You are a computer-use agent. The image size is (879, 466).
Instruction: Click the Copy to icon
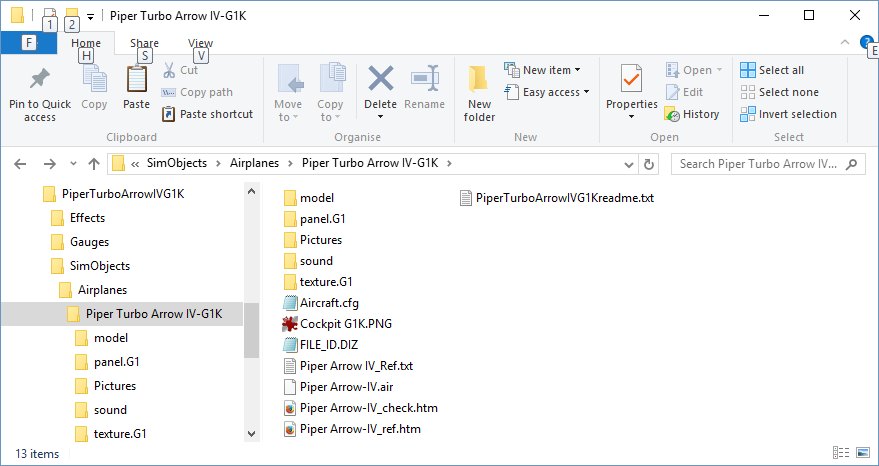[x=332, y=79]
